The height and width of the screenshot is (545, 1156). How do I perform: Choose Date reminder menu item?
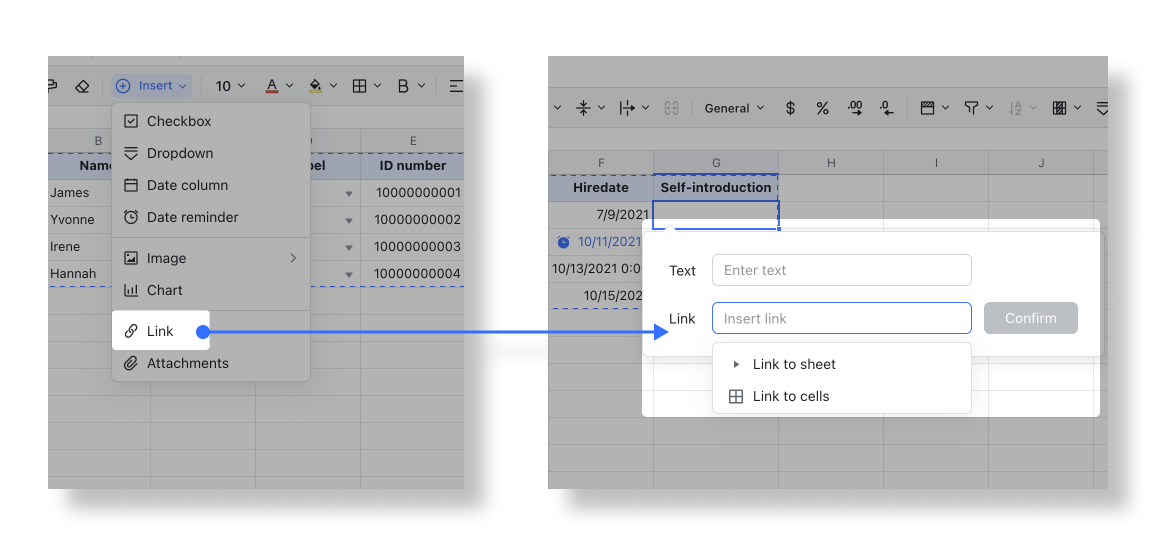[192, 217]
